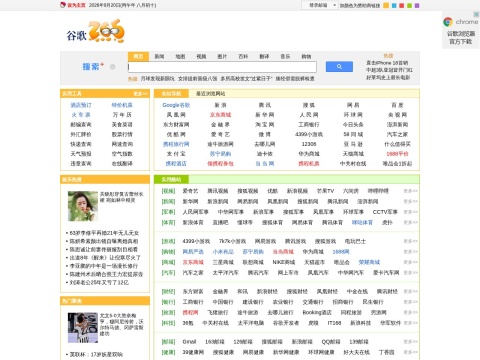The height and width of the screenshot is (360, 480).
Task: Expand 更多>> on the [视频] row
Action: [410, 191]
